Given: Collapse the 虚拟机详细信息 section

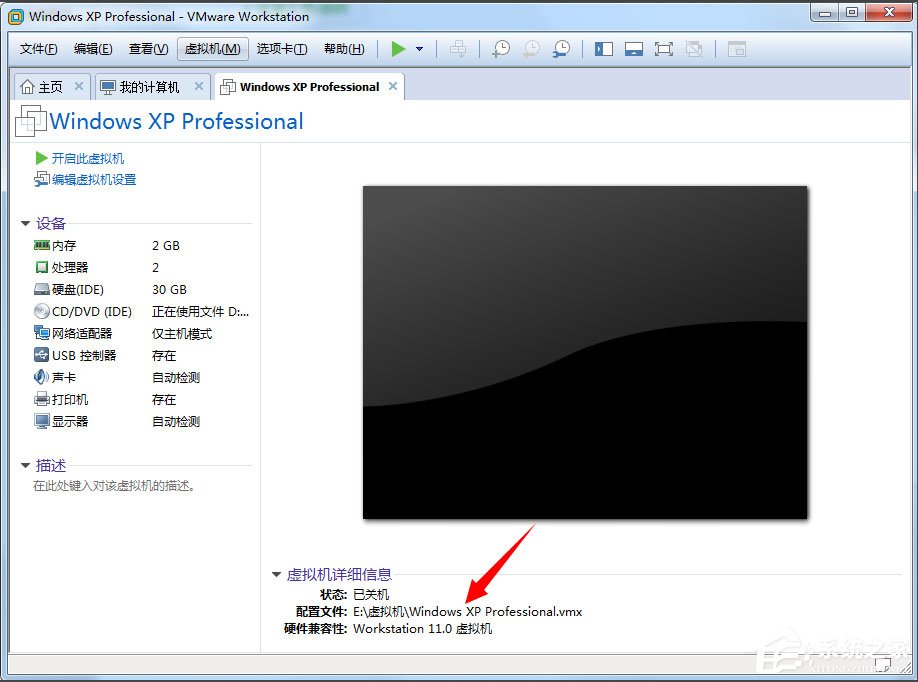Looking at the screenshot, I should click(277, 574).
